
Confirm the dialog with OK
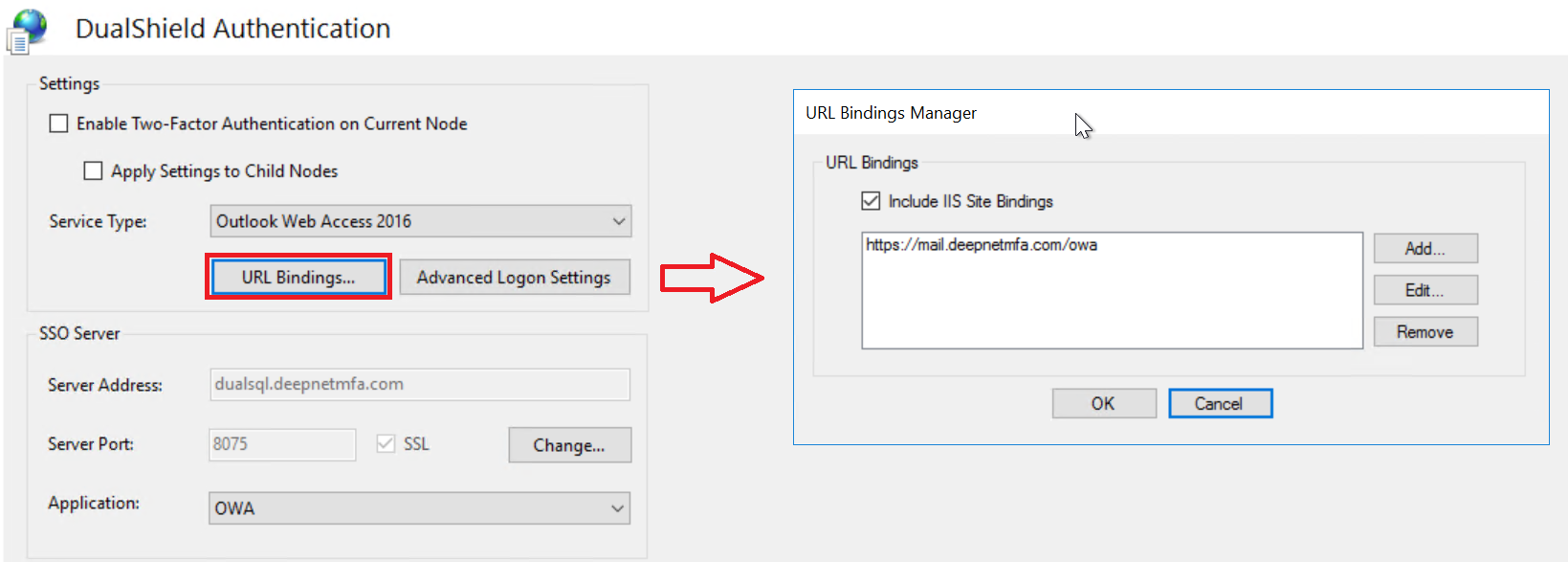[x=1103, y=404]
